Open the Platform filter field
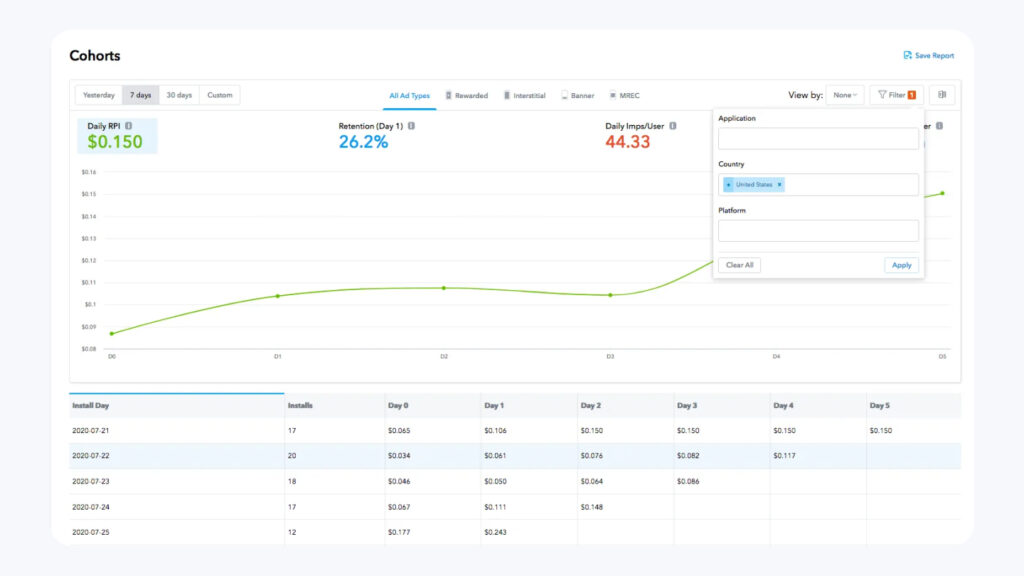Screen dimensions: 1024x576 click(818, 231)
